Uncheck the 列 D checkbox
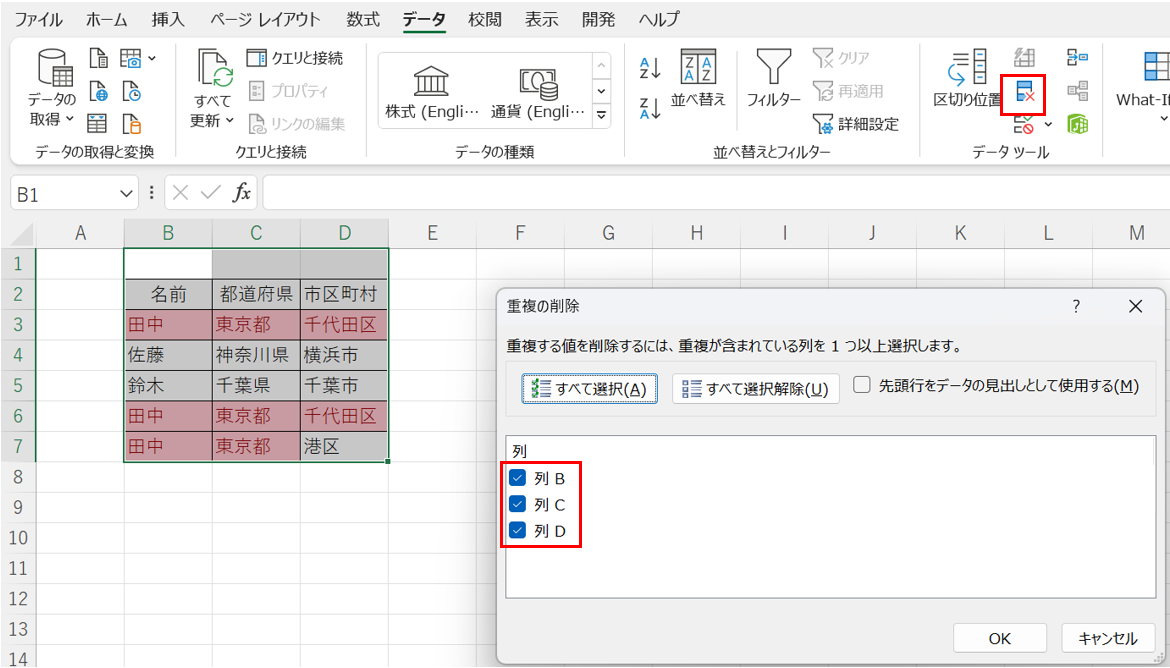1170x668 pixels. (x=518, y=530)
